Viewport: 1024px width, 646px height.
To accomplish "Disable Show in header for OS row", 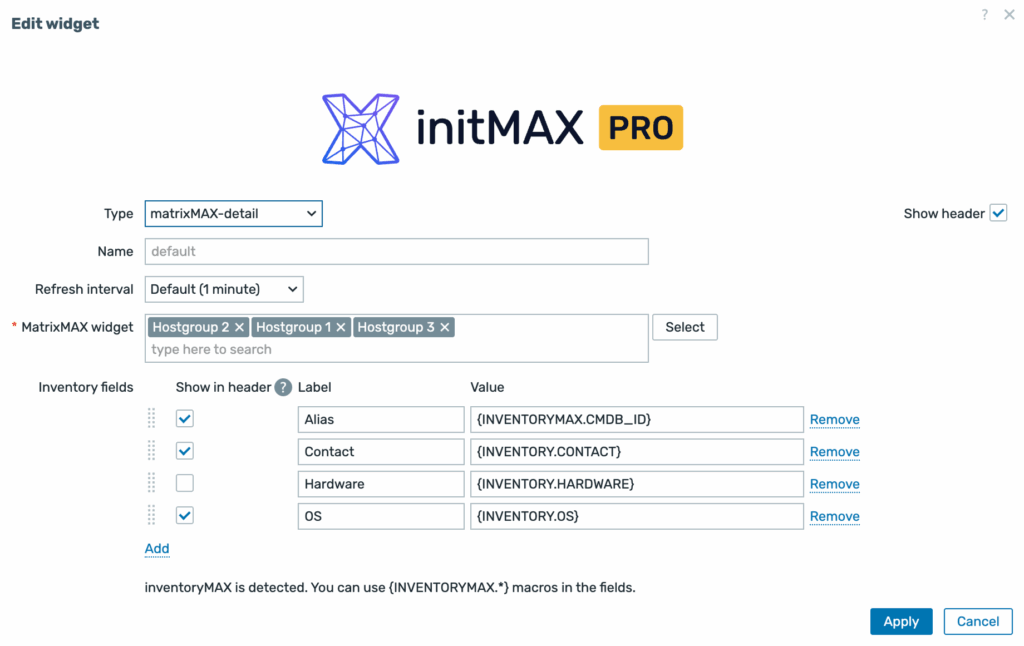I will pyautogui.click(x=185, y=516).
